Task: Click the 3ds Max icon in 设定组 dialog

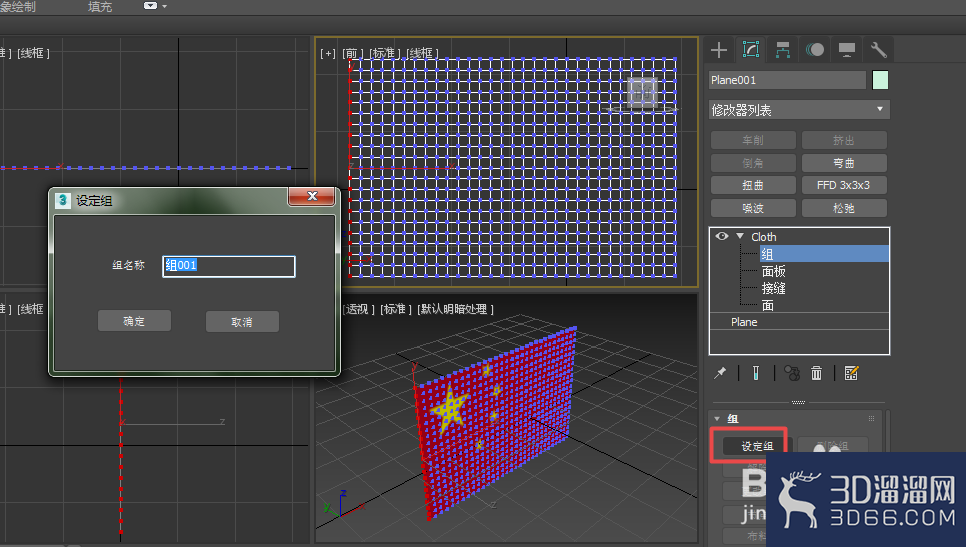Action: coord(62,200)
